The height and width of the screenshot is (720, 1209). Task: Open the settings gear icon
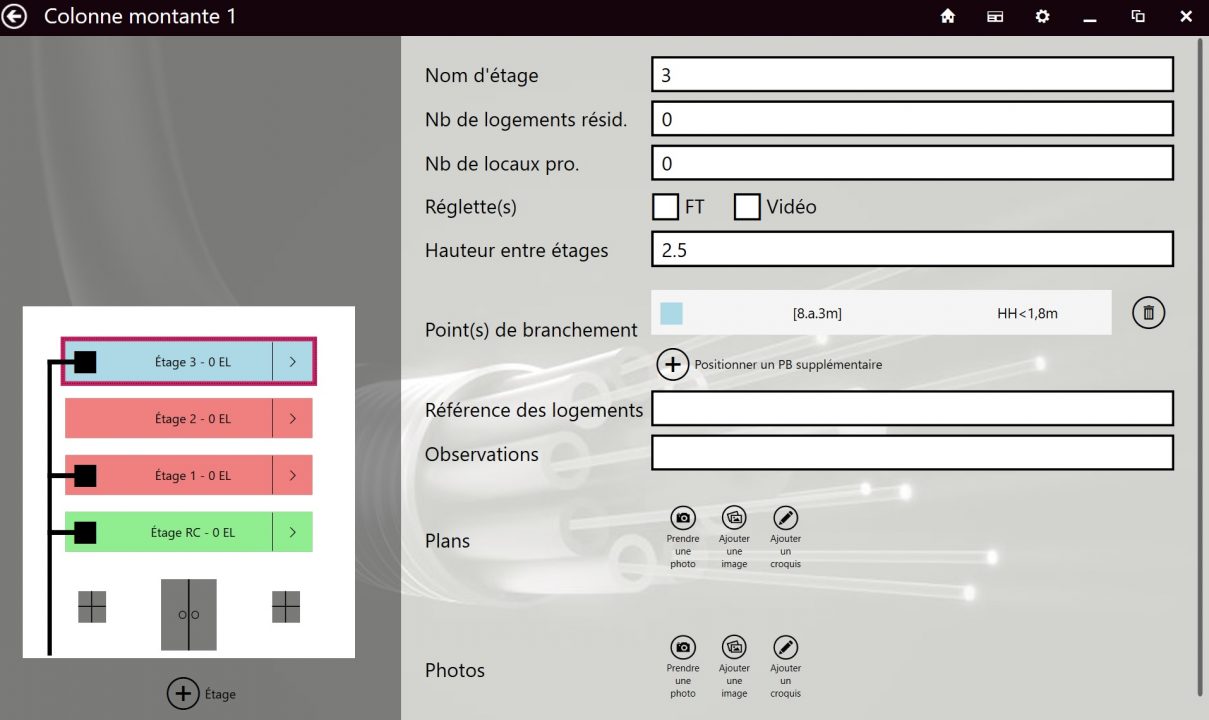coord(1042,16)
